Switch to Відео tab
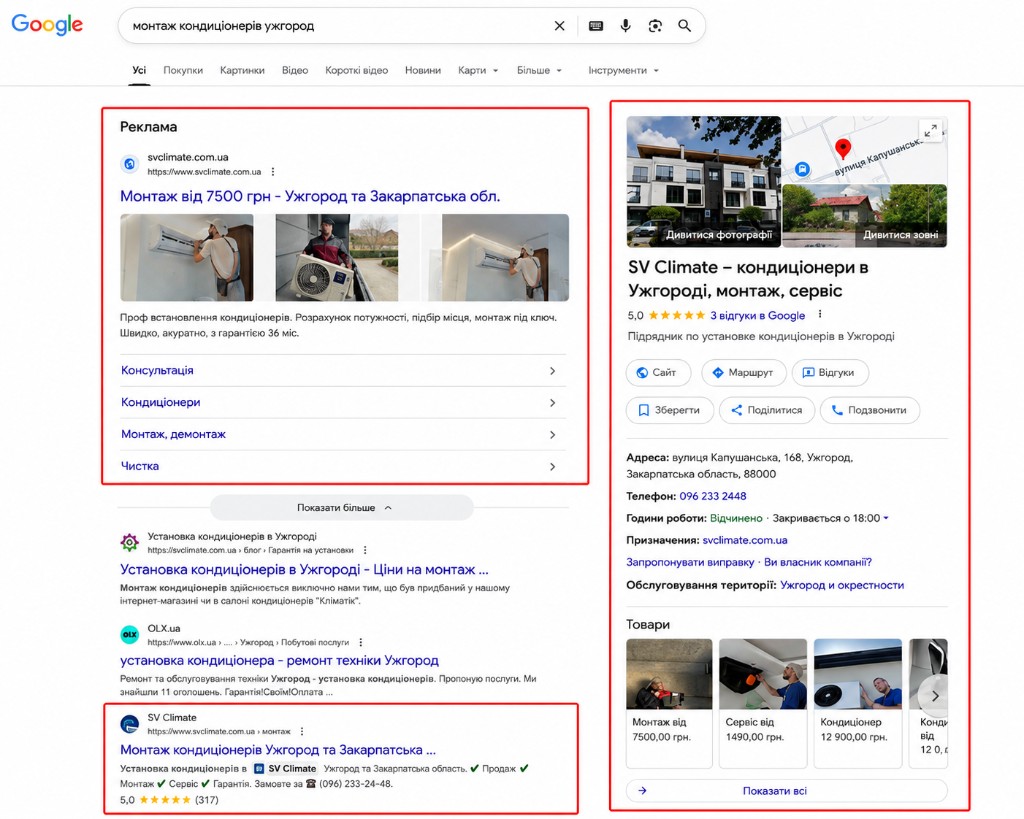This screenshot has height=819, width=1024. tap(295, 71)
